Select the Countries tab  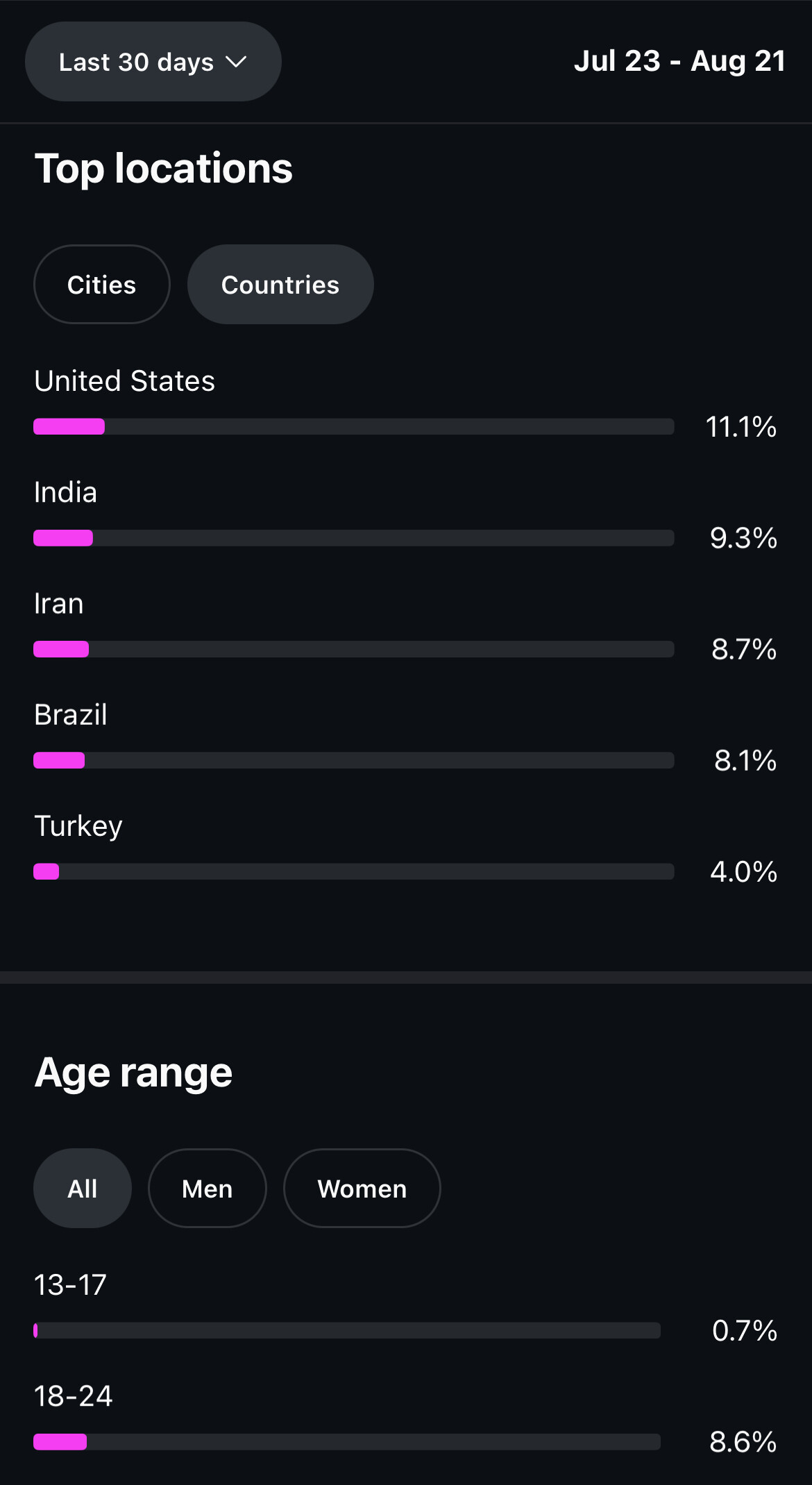[x=280, y=285]
